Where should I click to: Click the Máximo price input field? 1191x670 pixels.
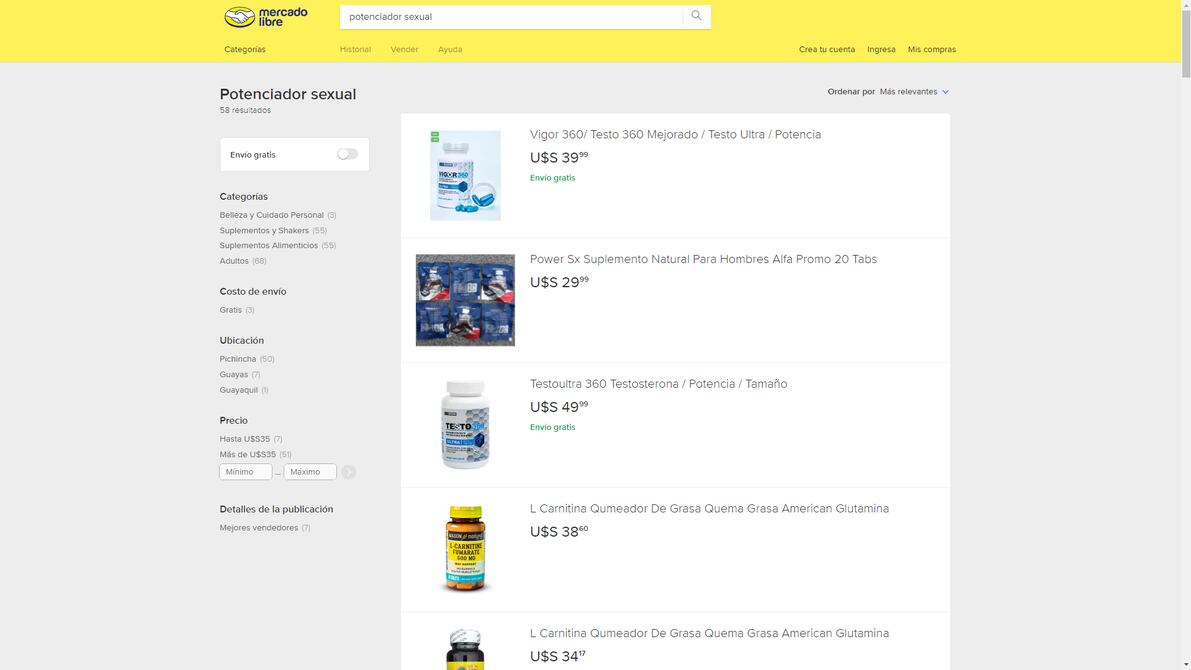[310, 472]
